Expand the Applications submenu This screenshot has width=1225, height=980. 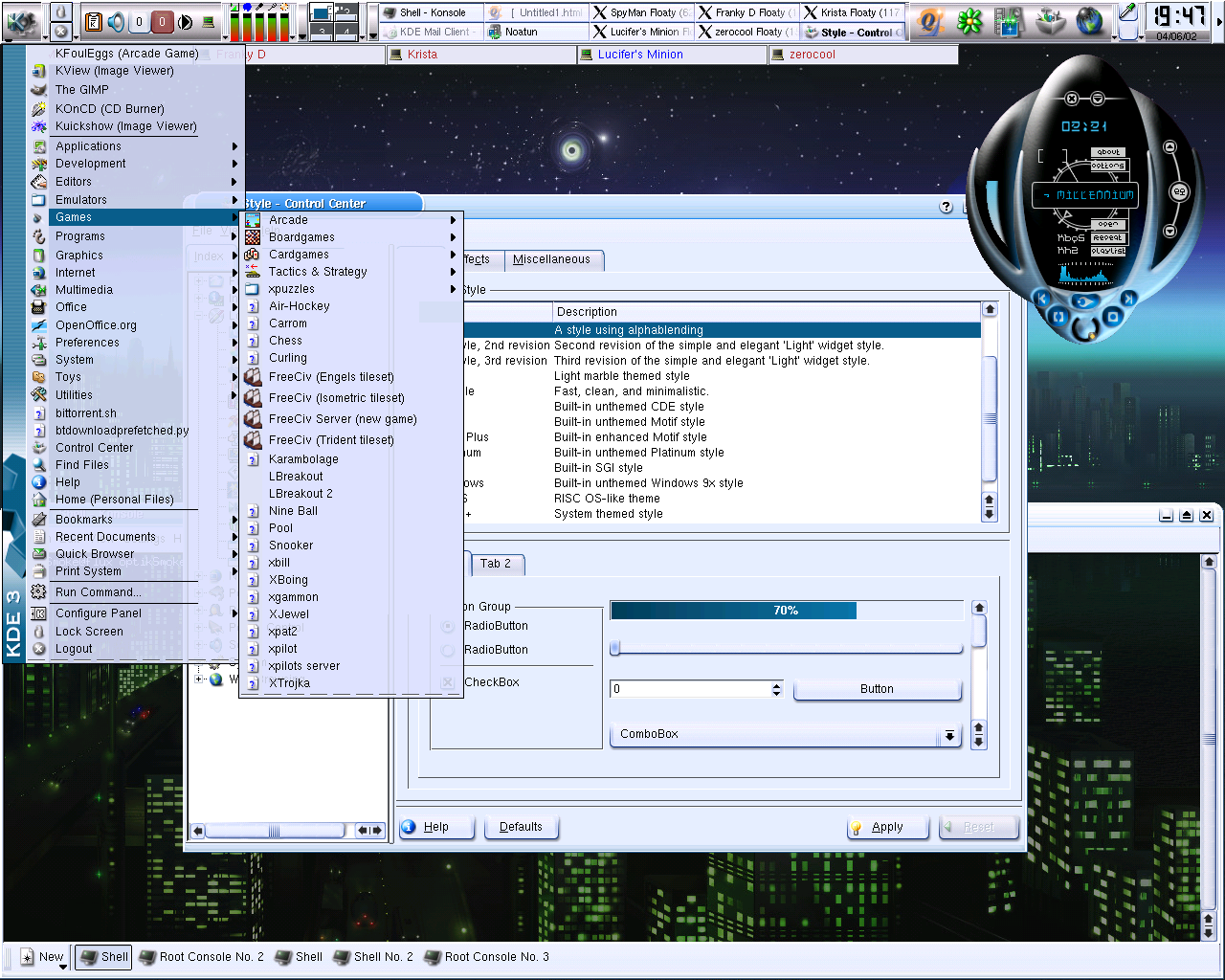tap(134, 146)
